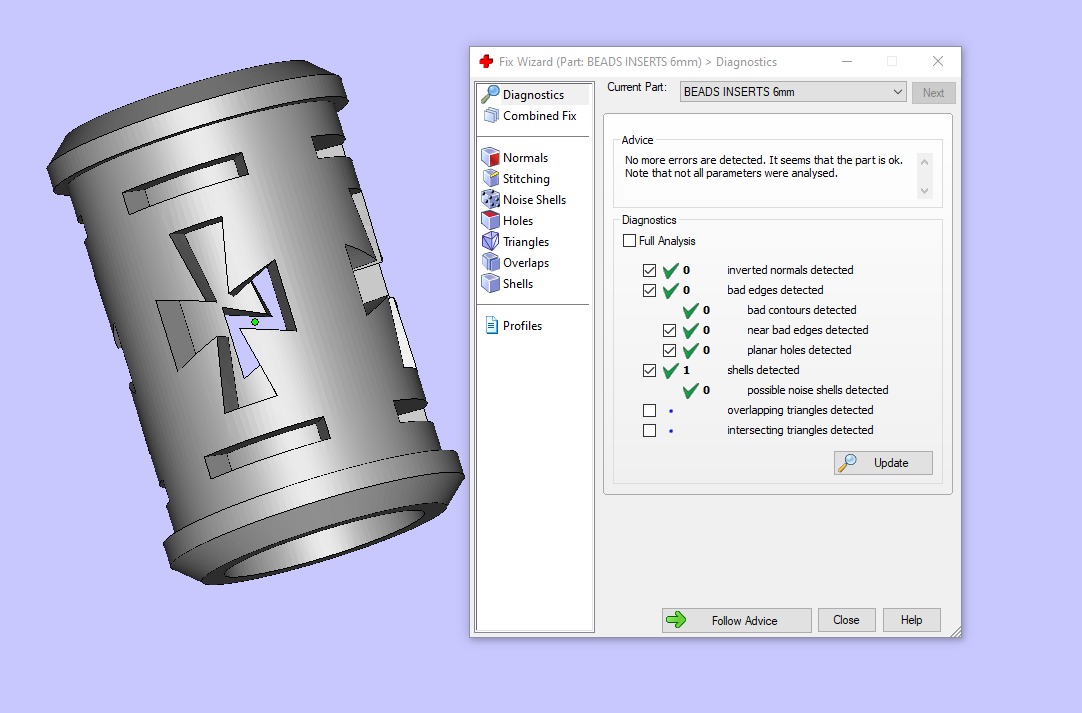This screenshot has height=713, width=1082.
Task: Click the dialog's resize grip corner
Action: [x=956, y=632]
